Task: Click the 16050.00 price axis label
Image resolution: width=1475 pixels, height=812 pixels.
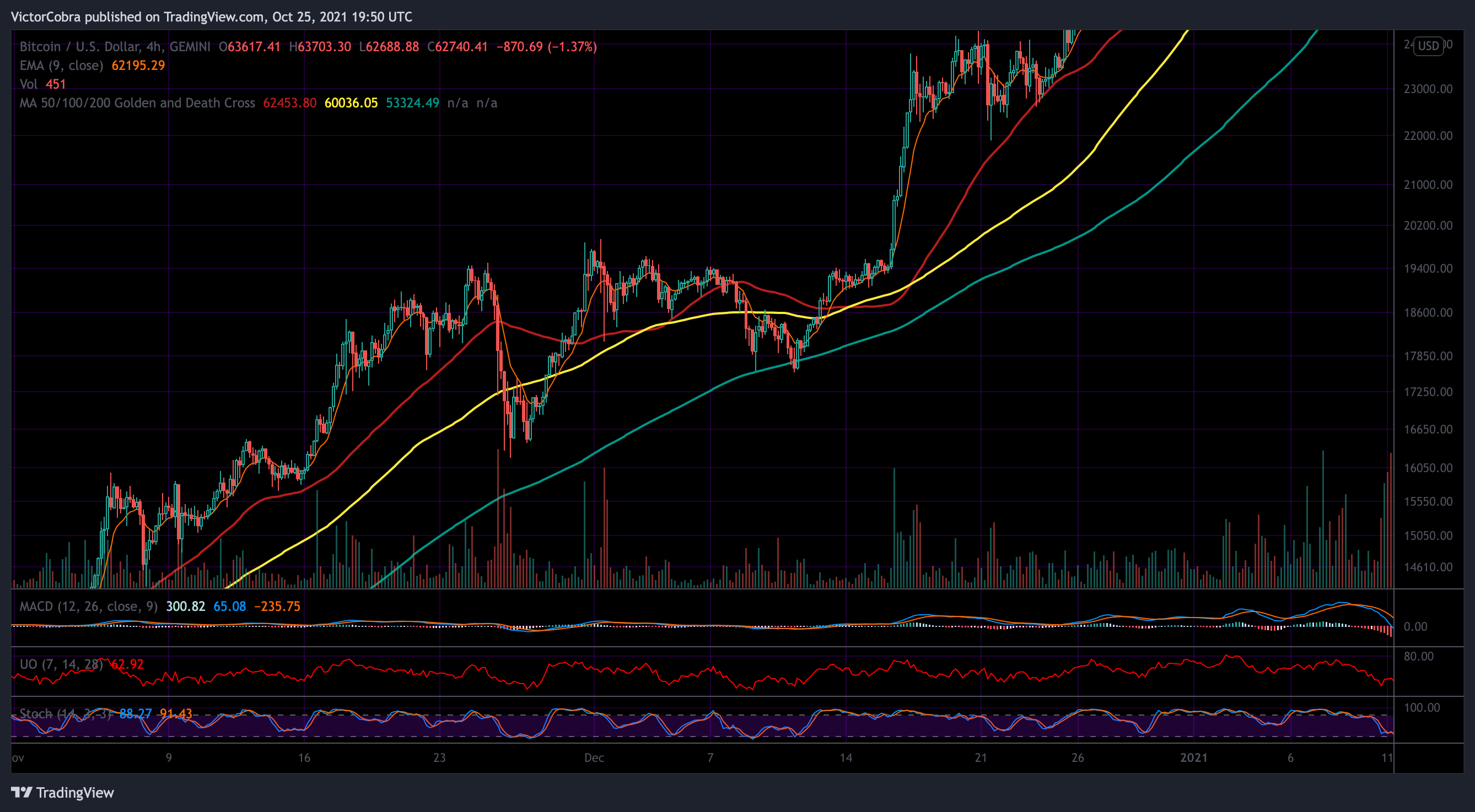Action: pos(1428,468)
